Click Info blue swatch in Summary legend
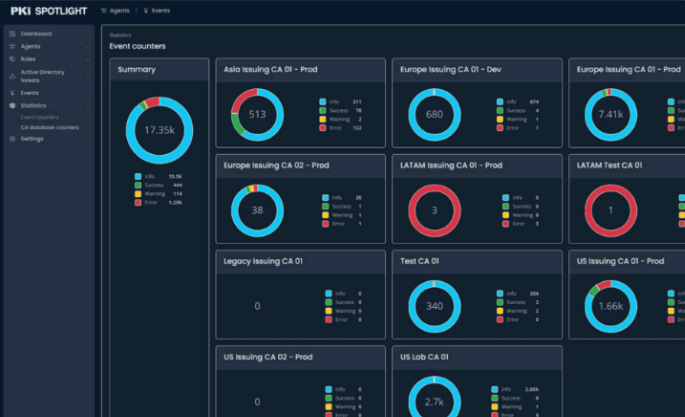Image resolution: width=685 pixels, height=417 pixels. [x=138, y=176]
